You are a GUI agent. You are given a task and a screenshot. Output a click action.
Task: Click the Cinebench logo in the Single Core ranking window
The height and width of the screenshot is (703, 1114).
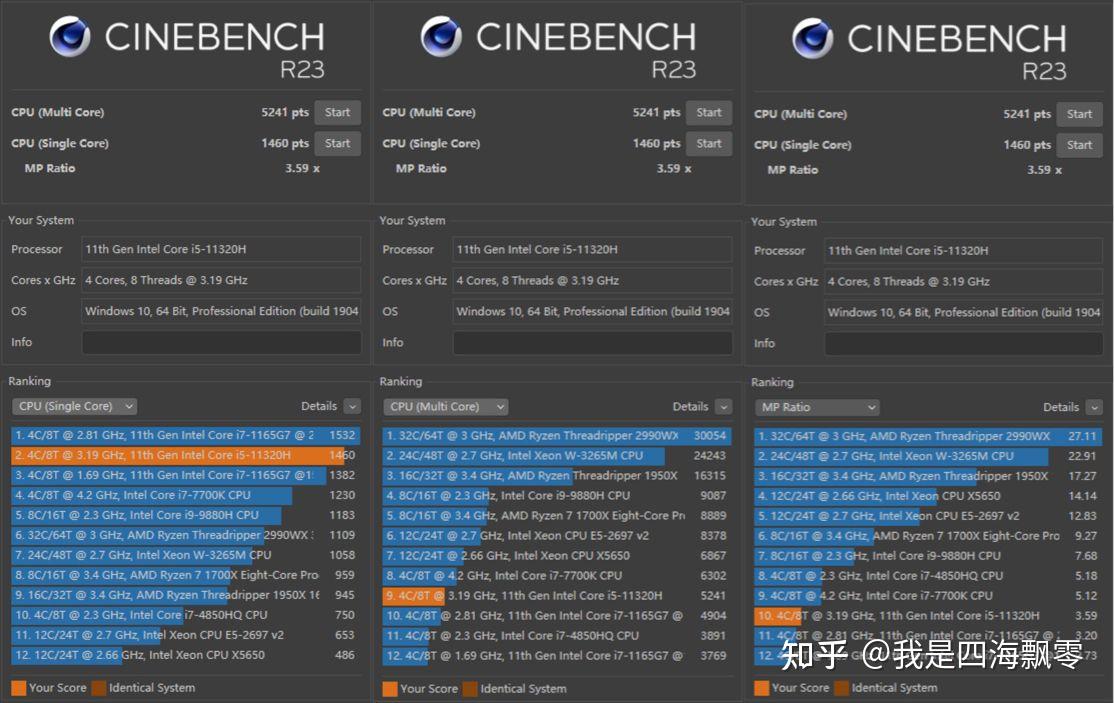[70, 37]
